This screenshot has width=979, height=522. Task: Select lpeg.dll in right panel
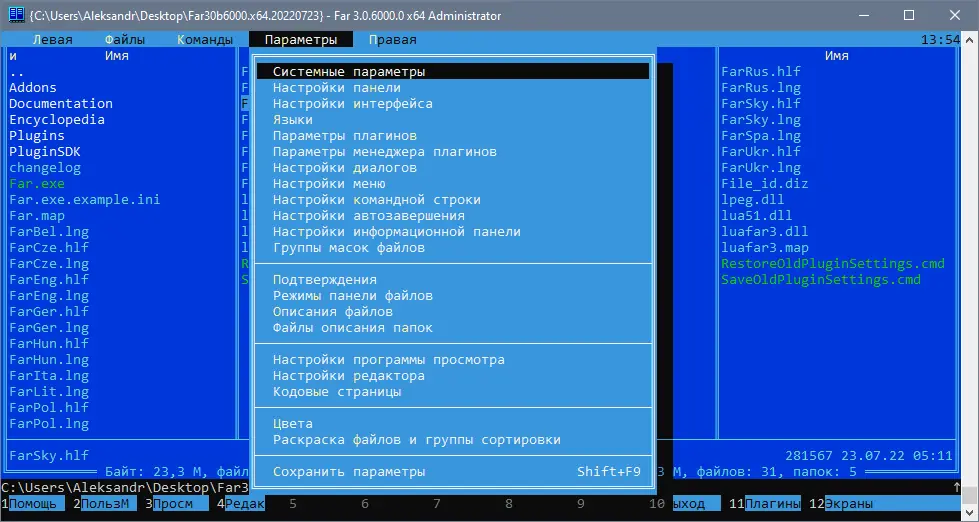pos(753,200)
